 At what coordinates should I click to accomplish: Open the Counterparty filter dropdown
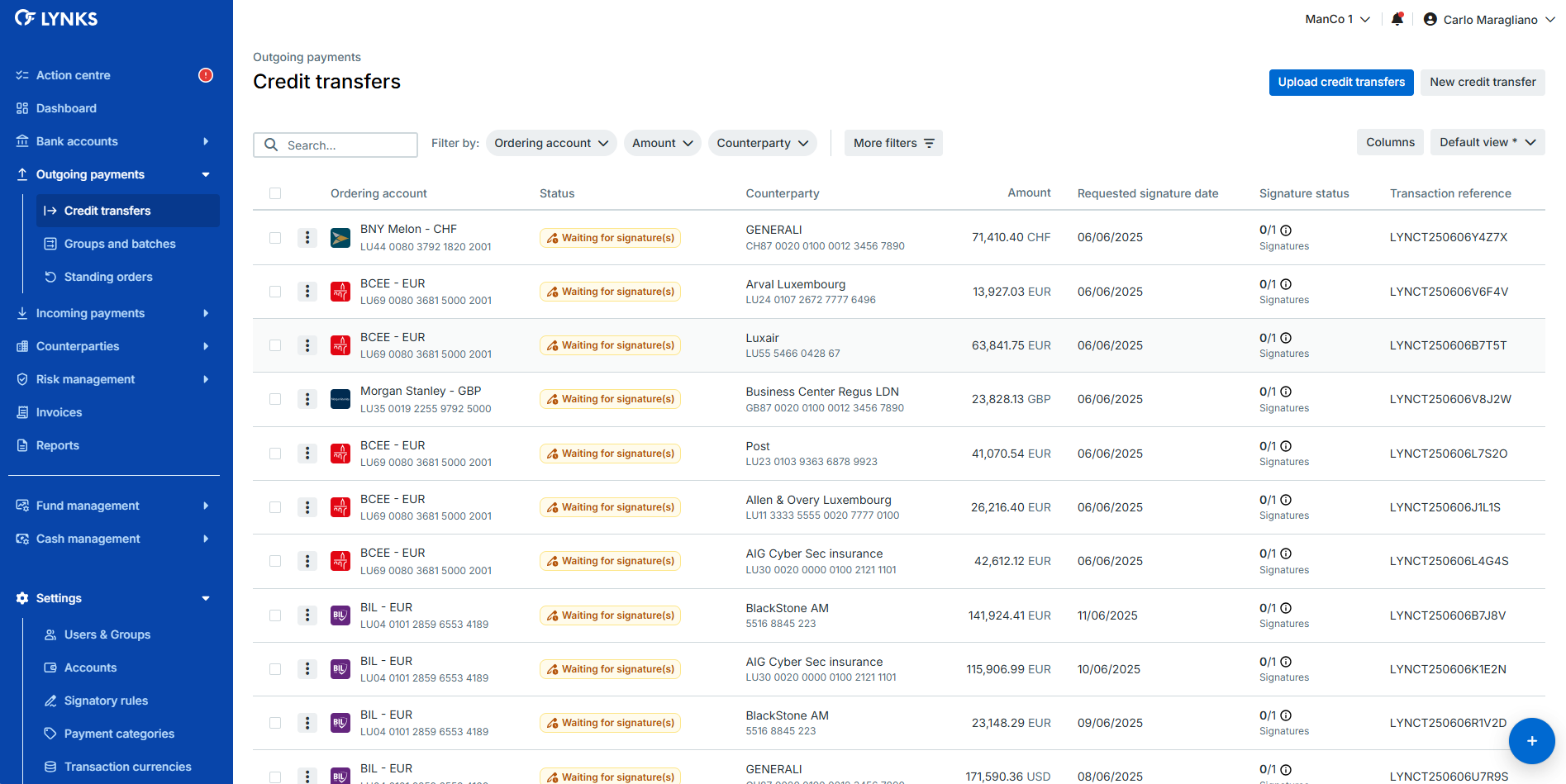(x=763, y=143)
